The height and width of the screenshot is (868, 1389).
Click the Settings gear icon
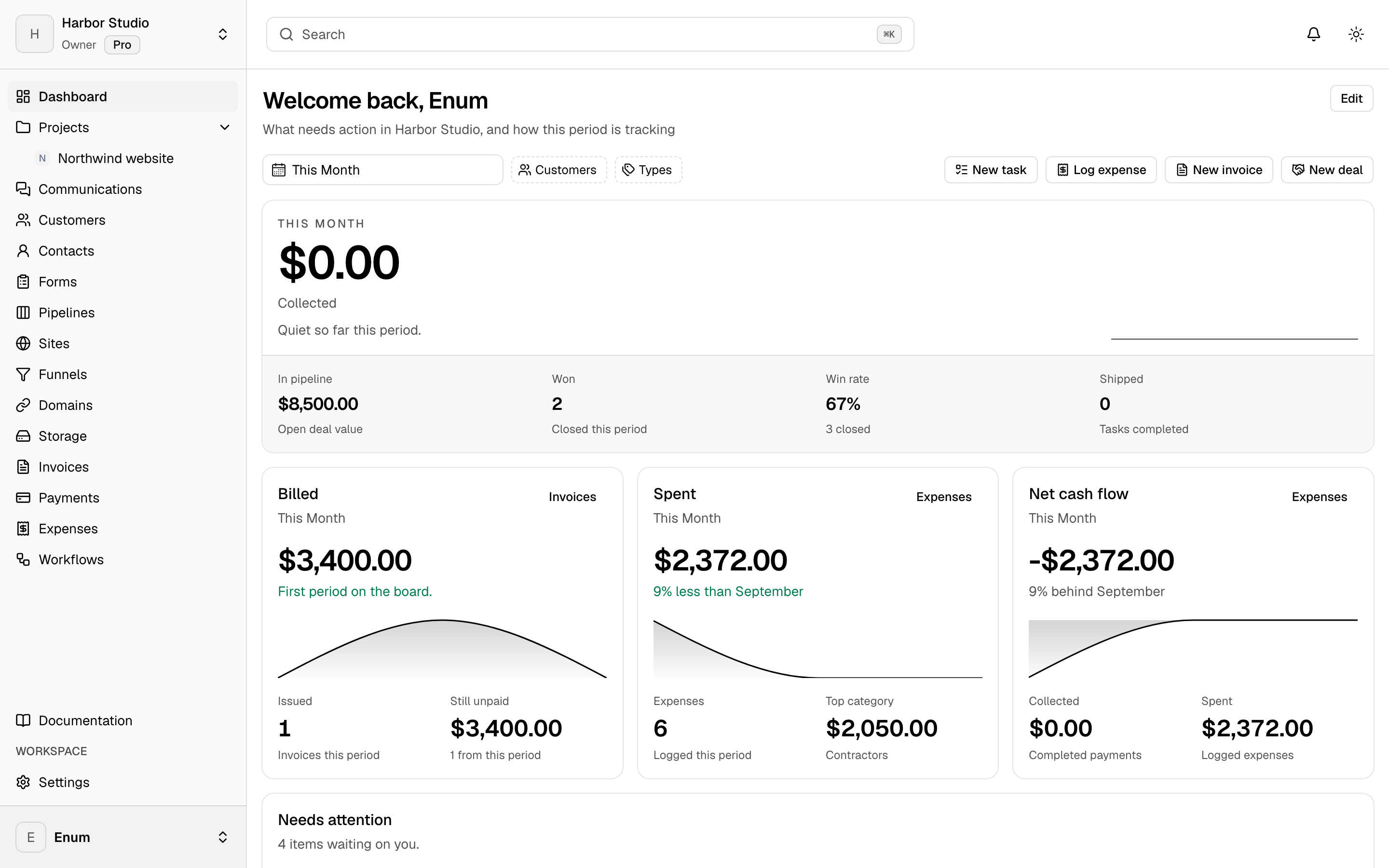pyautogui.click(x=23, y=783)
